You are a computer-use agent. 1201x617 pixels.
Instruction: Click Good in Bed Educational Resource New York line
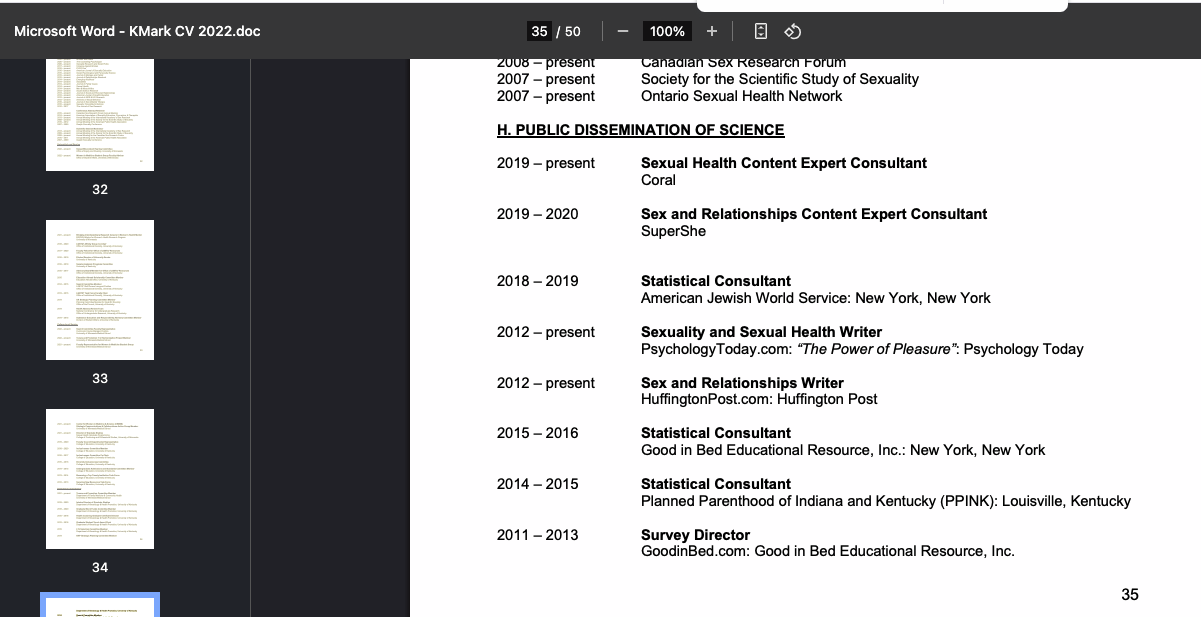click(x=843, y=450)
